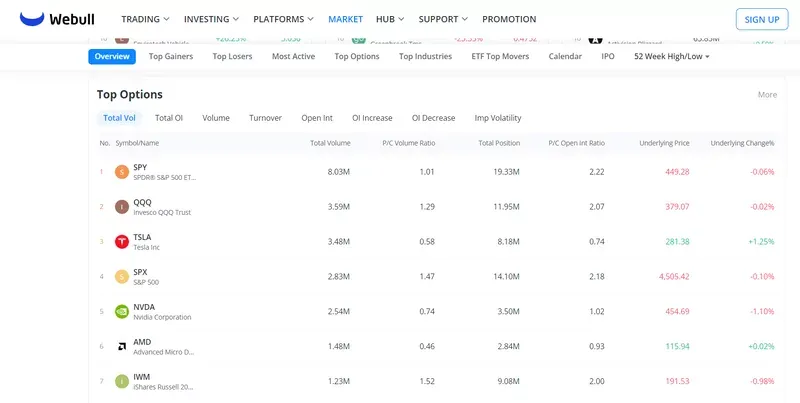Screen dimensions: 800x403
Task: Expand the PLATFORMS menu
Action: pos(283,19)
